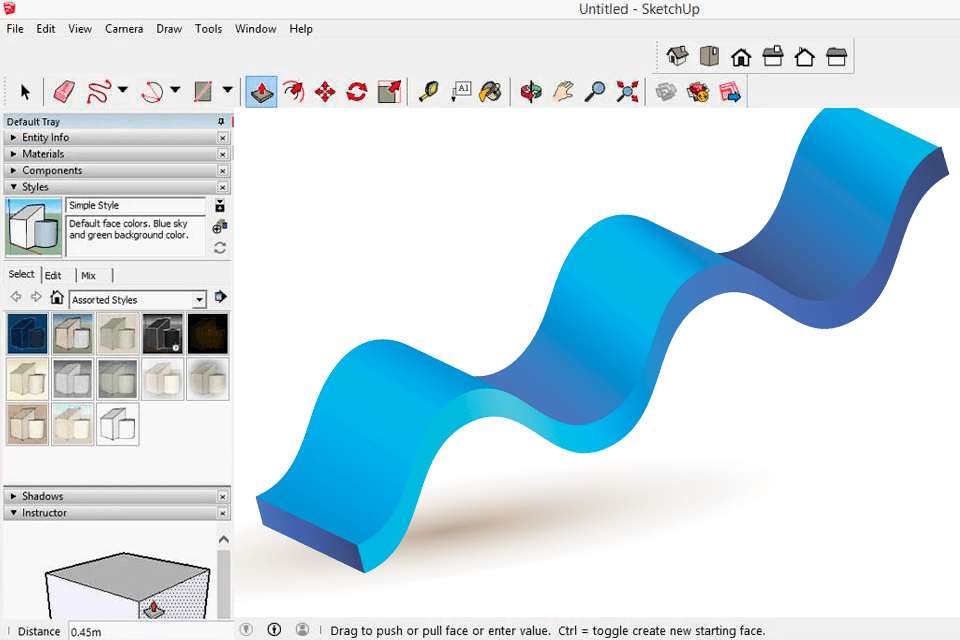Select the Paint Bucket tool
The image size is (960, 640).
point(491,91)
